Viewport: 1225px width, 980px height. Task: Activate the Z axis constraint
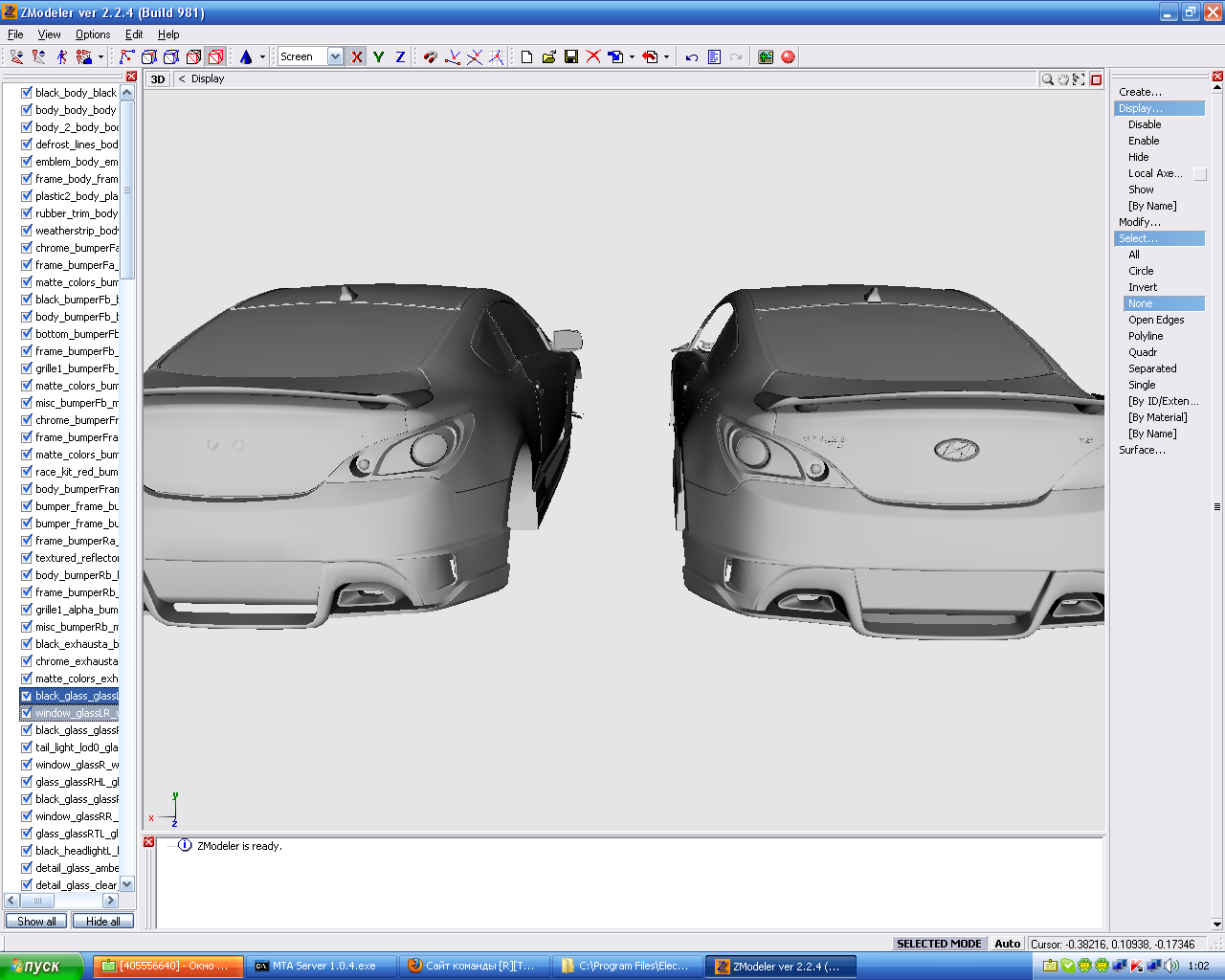coord(400,57)
